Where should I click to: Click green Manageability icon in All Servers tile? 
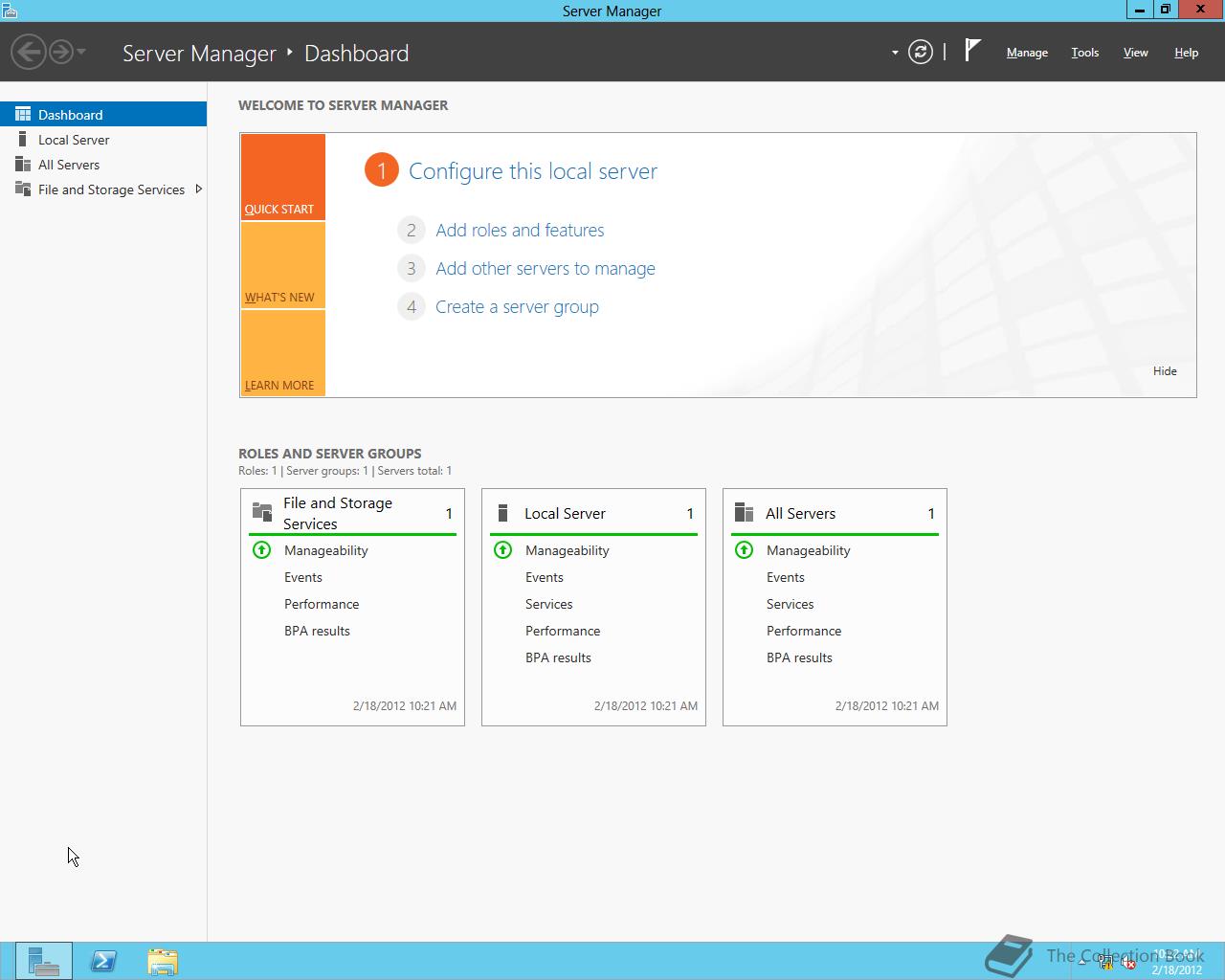tap(744, 549)
